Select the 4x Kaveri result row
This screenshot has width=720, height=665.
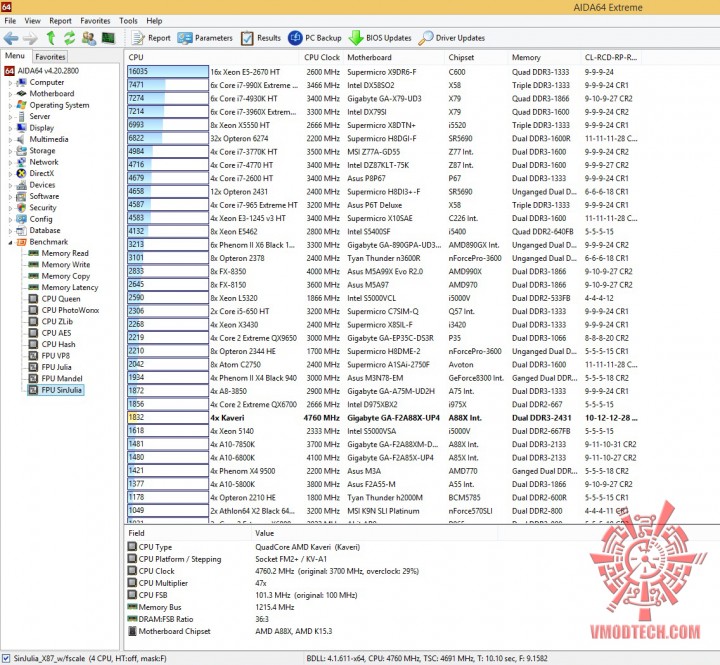tap(382, 418)
